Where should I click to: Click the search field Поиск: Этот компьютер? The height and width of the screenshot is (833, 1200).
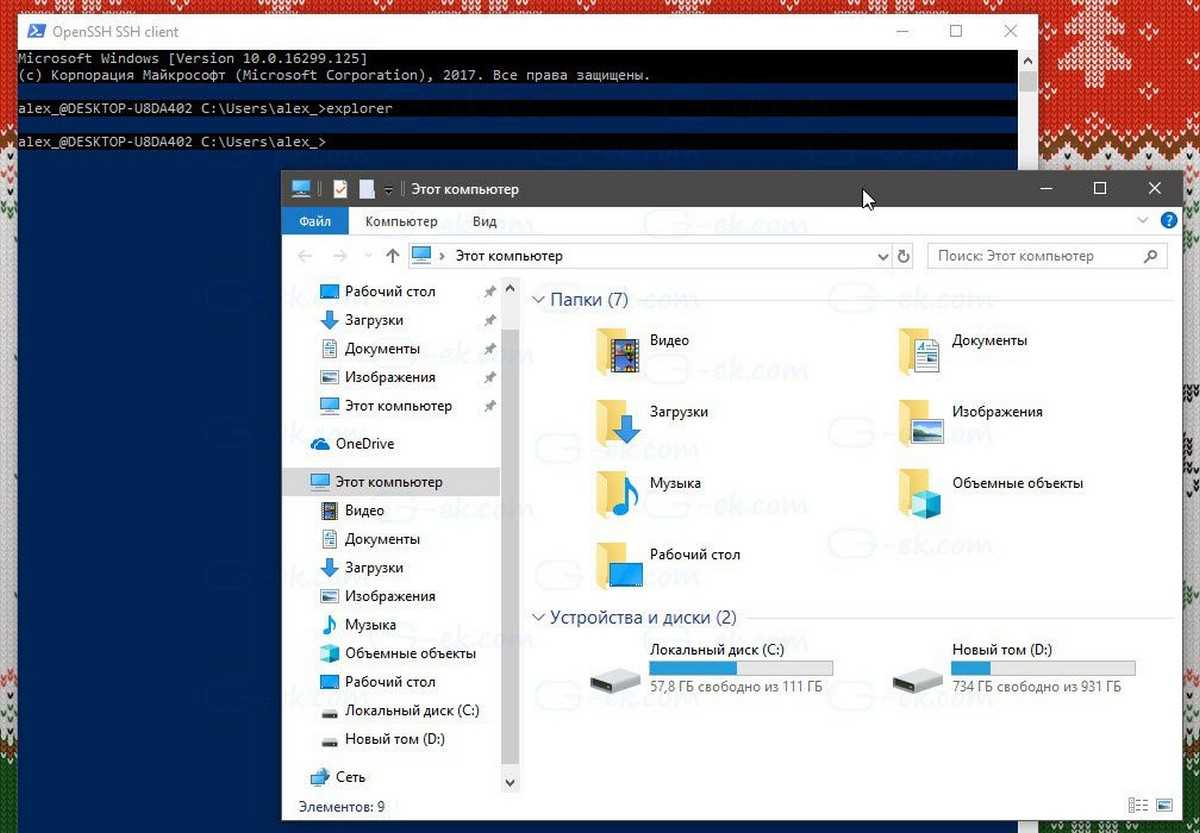tap(1035, 256)
